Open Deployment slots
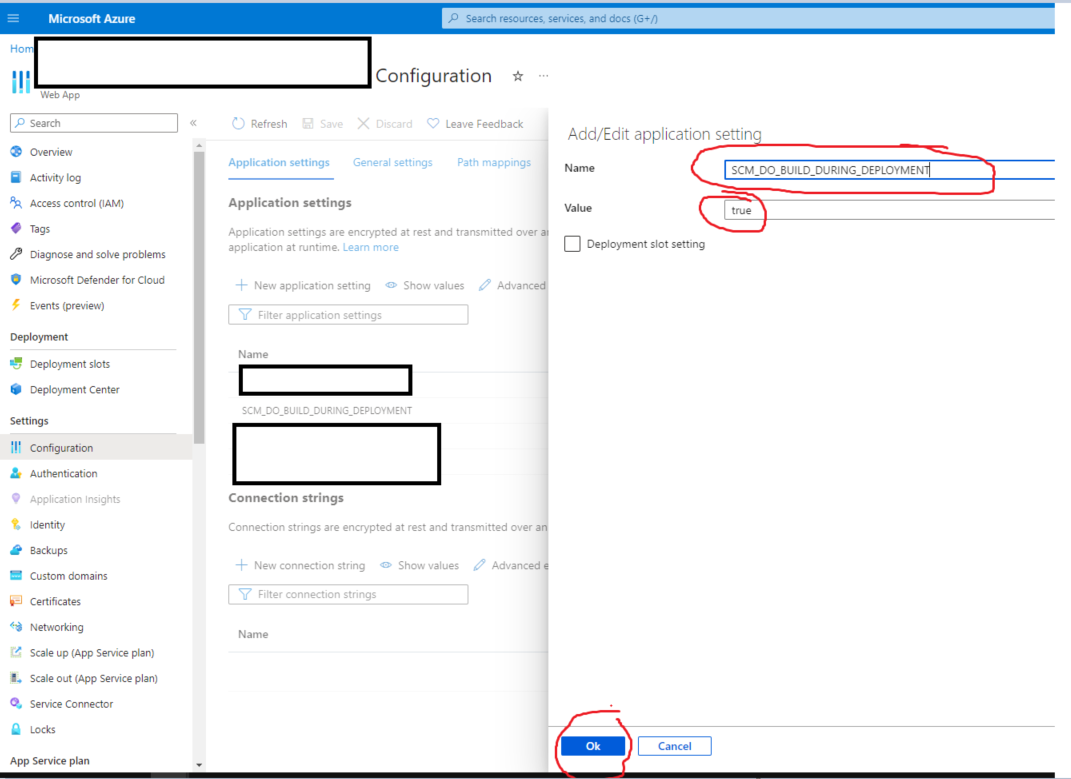1071x779 pixels. click(70, 364)
